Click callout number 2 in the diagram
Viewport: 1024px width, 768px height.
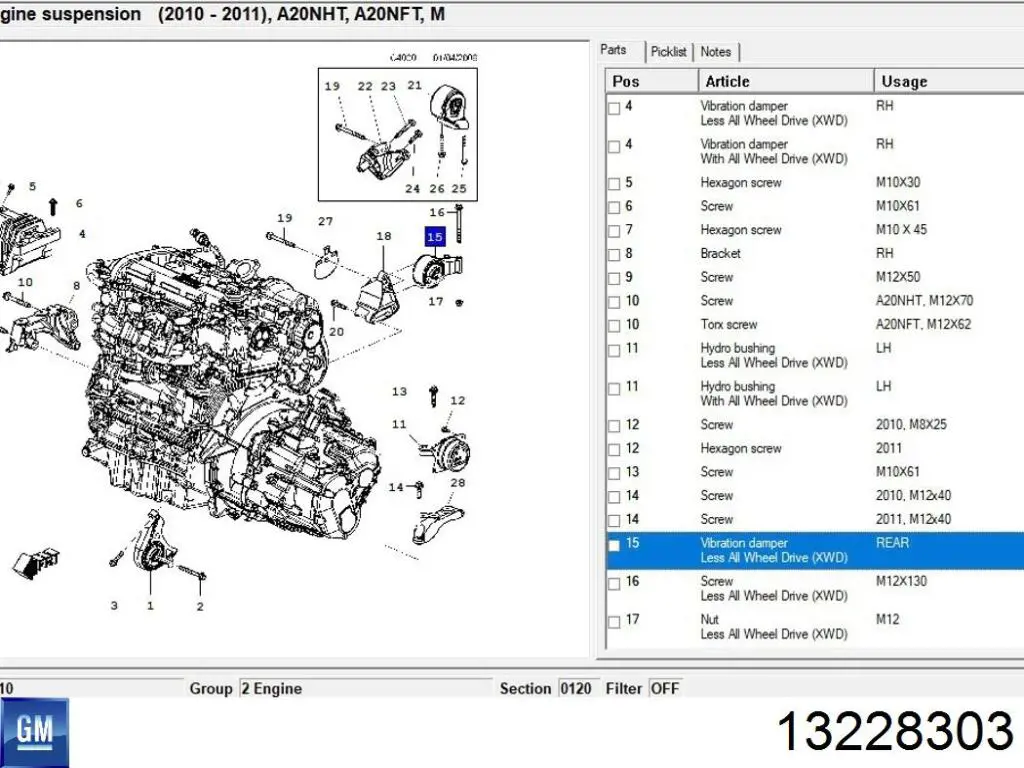pos(200,607)
